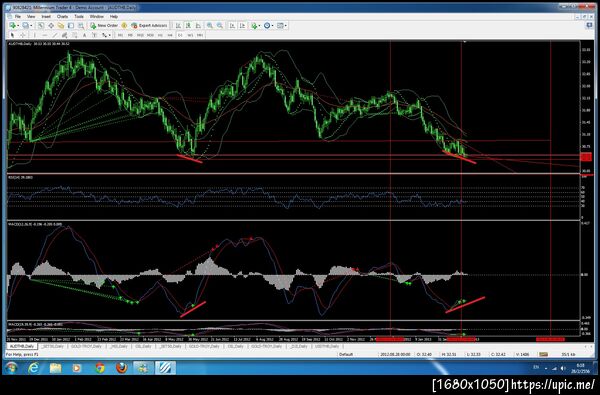Switch chart to Line Chart icon
The width and height of the screenshot is (600, 395).
point(198,26)
